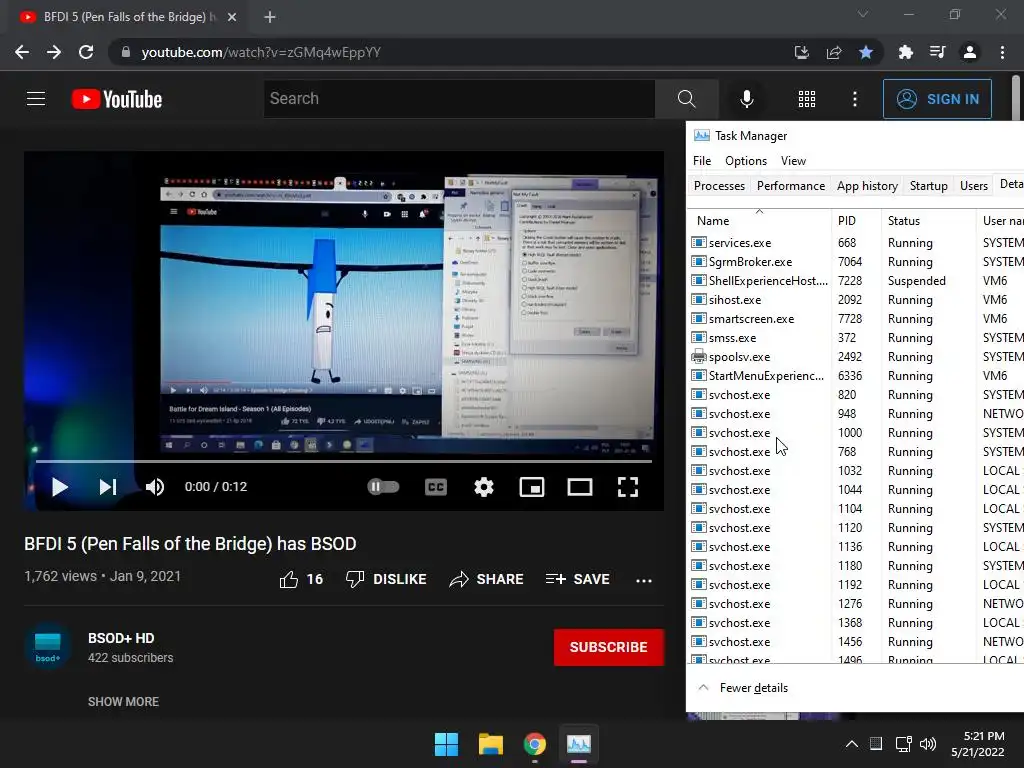Play the video
The image size is (1024, 768).
(x=59, y=487)
